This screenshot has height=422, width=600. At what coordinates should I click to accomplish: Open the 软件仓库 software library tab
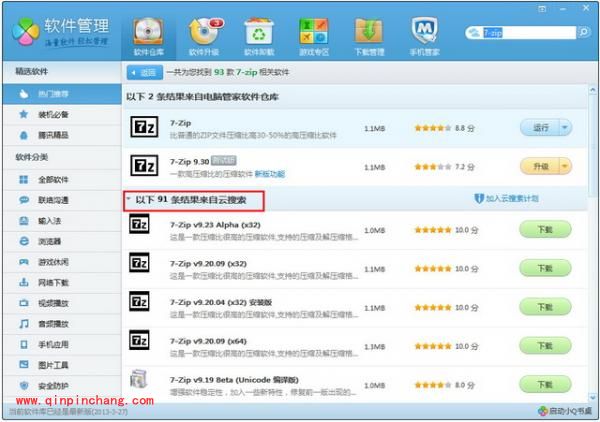149,38
